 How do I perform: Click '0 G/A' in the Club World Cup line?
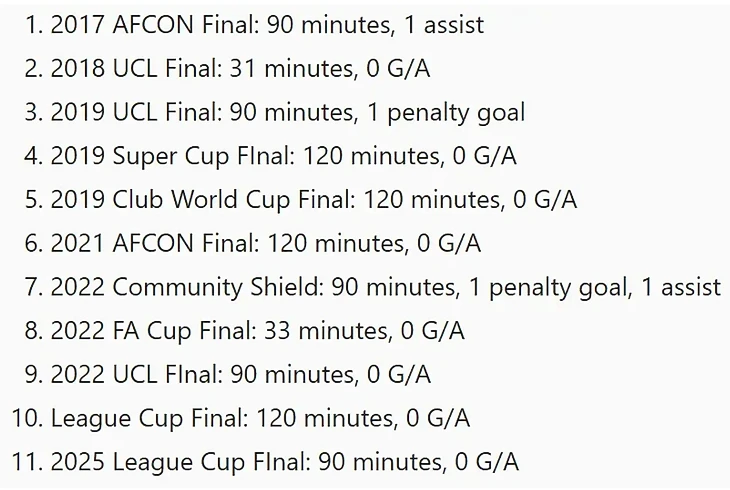pos(545,199)
